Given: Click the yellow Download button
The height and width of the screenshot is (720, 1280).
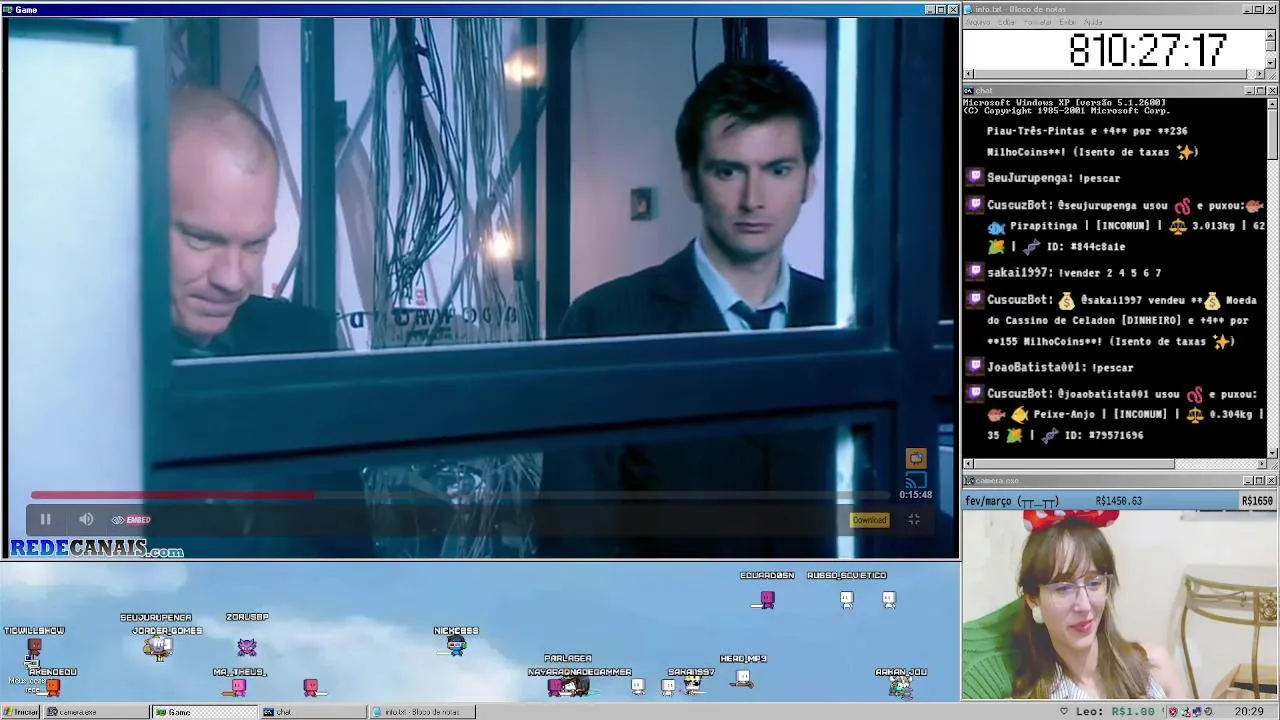Looking at the screenshot, I should point(869,520).
